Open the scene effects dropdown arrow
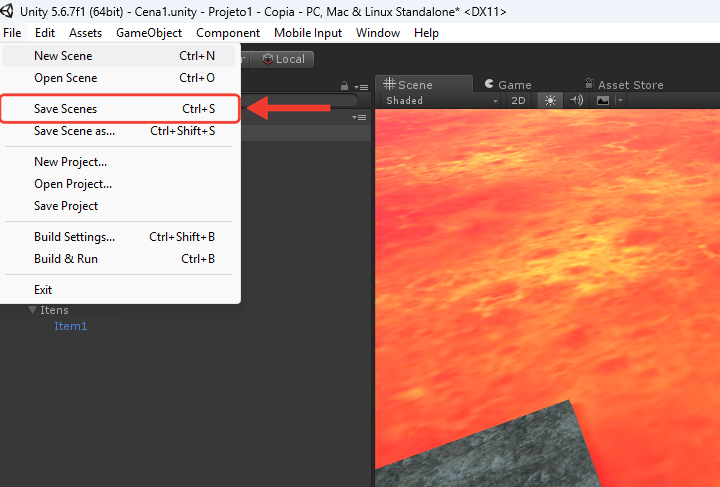Screen dimensions: 720x487 pyautogui.click(x=620, y=101)
